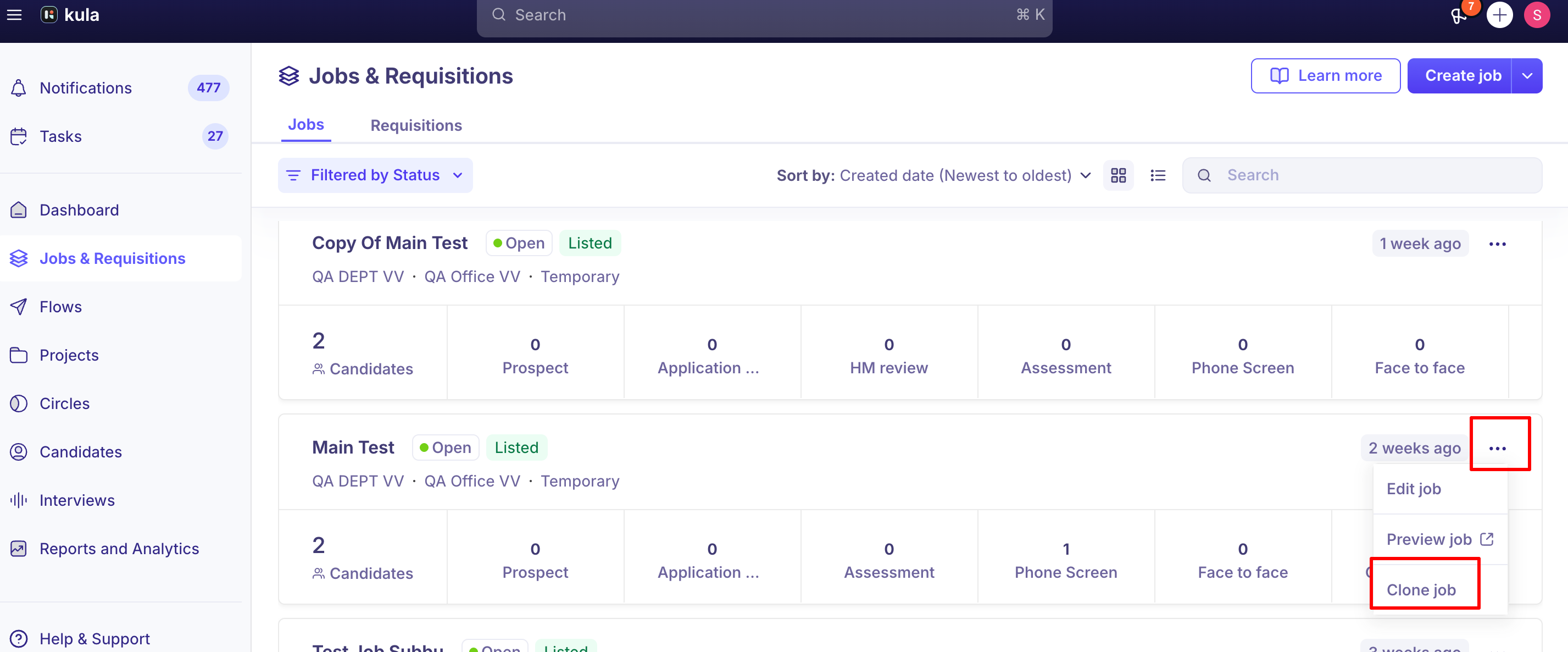Screen dimensions: 1568x652
Task: Click the 1 week ago timestamp
Action: click(1420, 244)
